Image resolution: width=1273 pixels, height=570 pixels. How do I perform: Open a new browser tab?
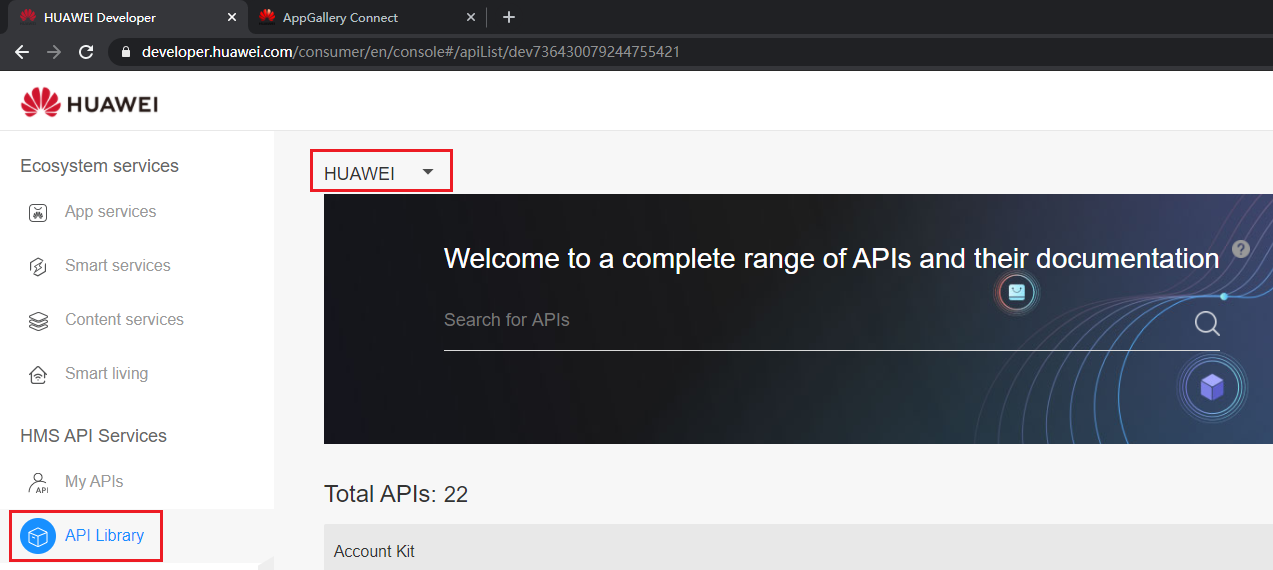[x=509, y=17]
